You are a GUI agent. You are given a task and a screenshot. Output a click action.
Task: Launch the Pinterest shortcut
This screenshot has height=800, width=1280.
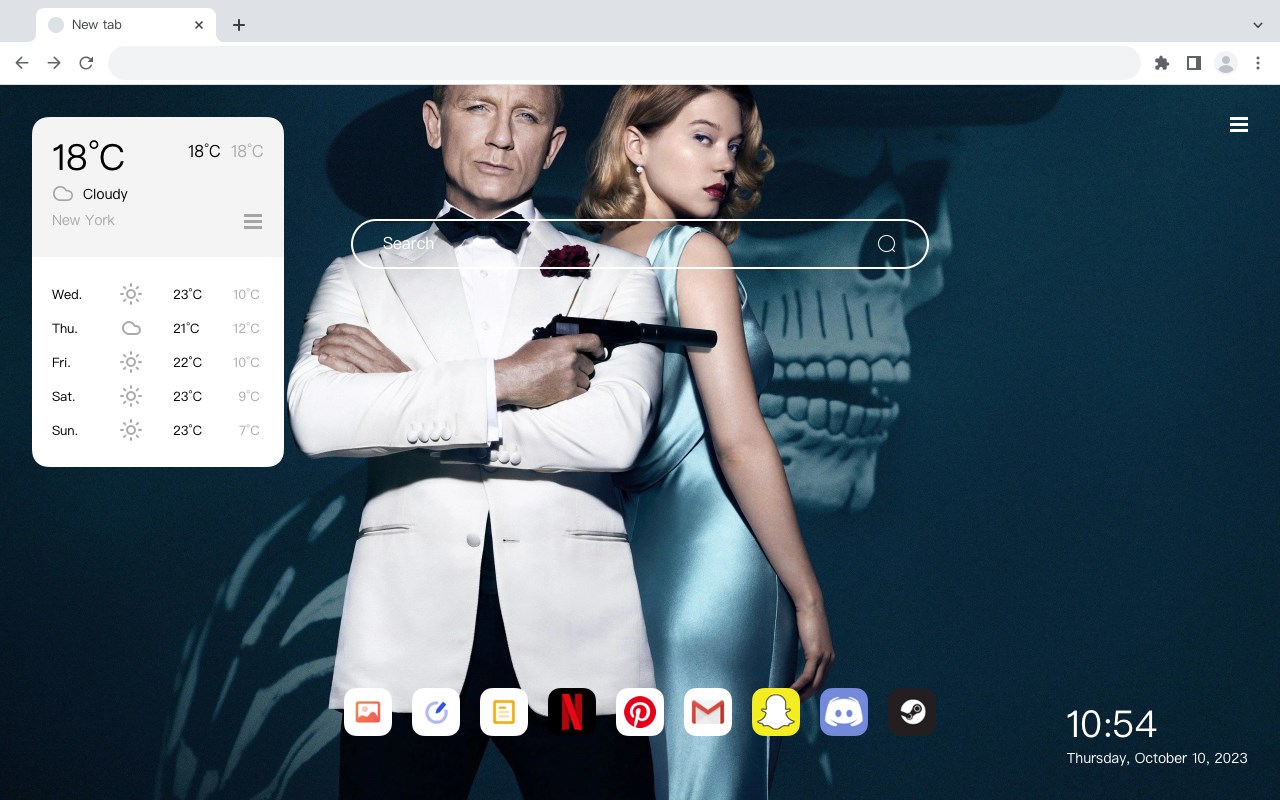640,712
